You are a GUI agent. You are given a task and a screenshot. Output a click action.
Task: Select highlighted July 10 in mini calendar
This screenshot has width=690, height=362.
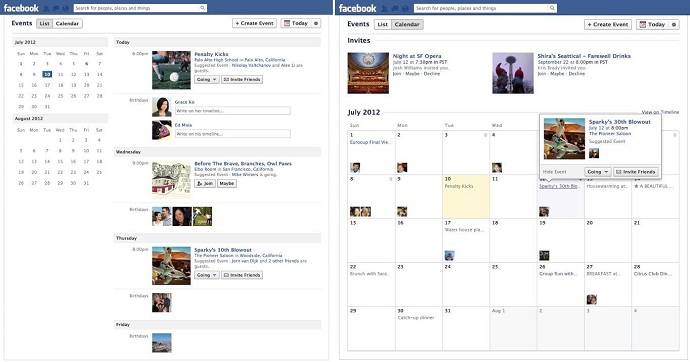coord(47,74)
